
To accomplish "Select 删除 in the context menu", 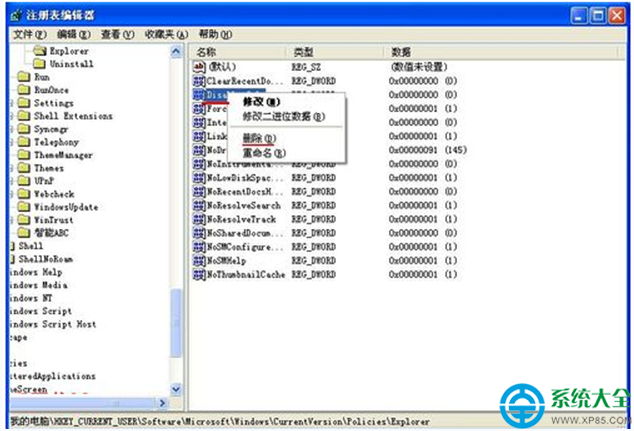I will point(257,138).
